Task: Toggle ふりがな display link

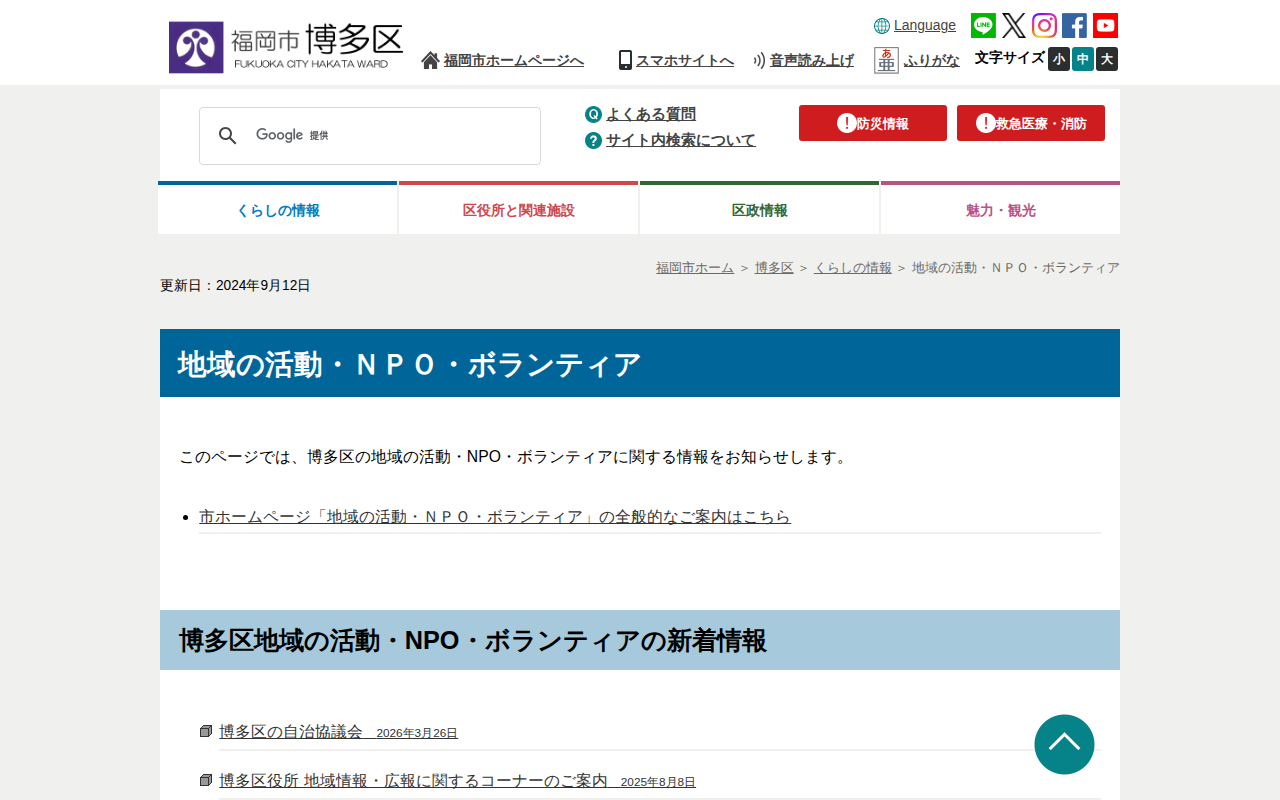Action: 932,60
